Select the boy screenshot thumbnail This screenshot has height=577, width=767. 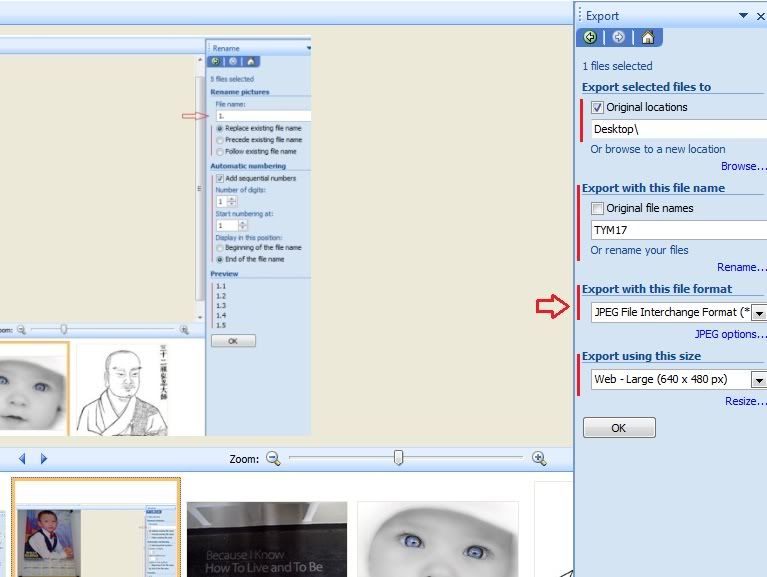click(96, 528)
